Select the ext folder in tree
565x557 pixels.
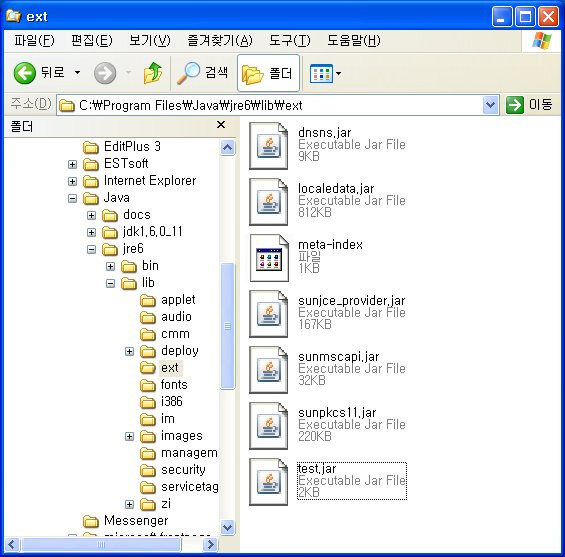pos(161,368)
